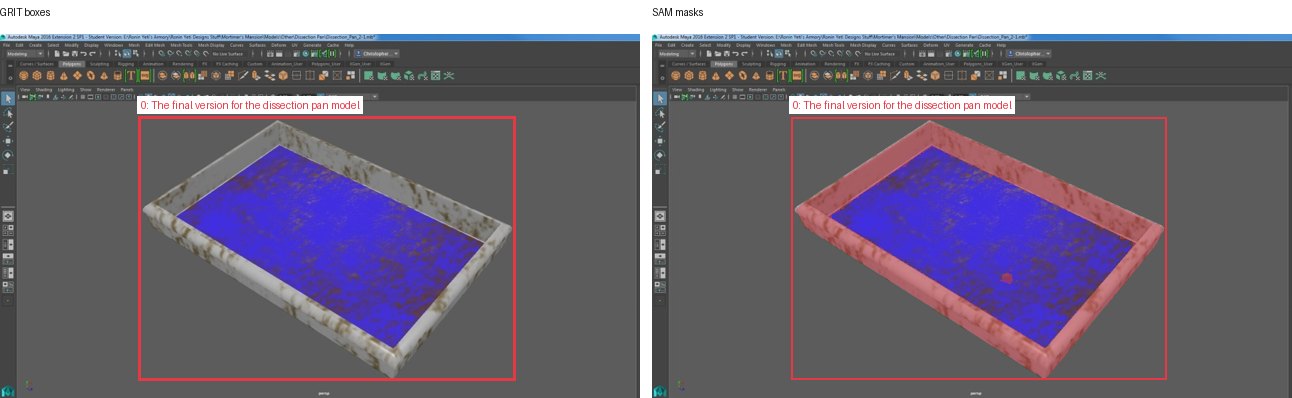Select XGen shelf tab in GRIT boxes window

pos(384,64)
